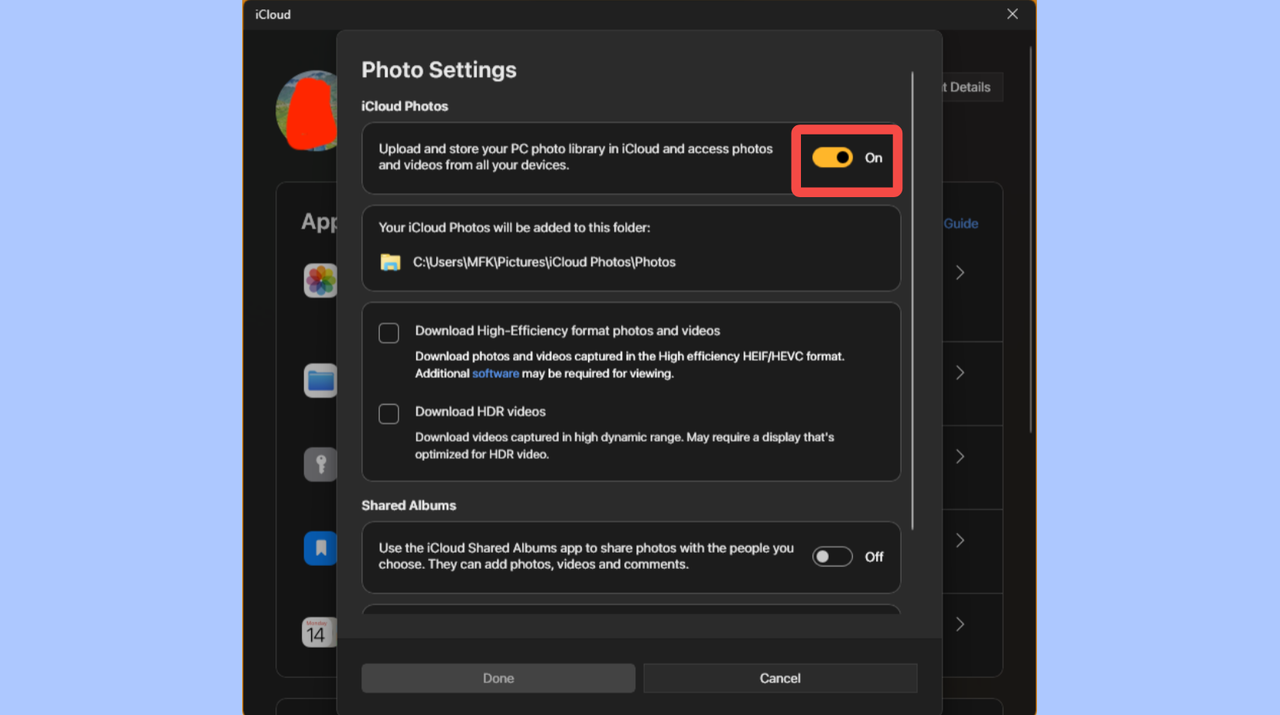This screenshot has width=1280, height=715.
Task: Click the iCloud Photos section label
Action: pos(405,106)
